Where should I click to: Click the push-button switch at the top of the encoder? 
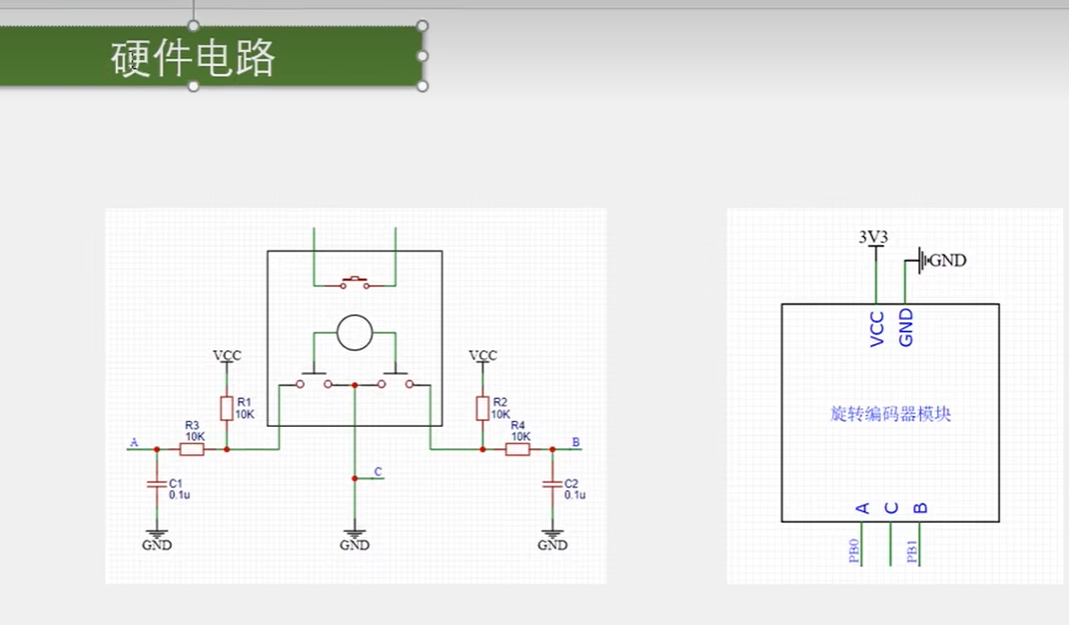pos(354,284)
